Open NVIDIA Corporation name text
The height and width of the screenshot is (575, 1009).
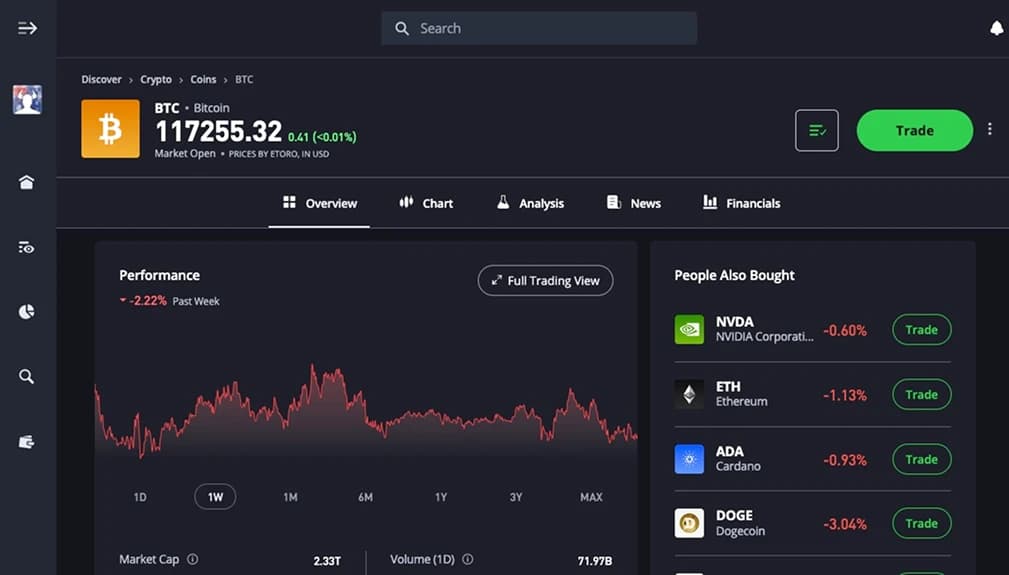[764, 337]
